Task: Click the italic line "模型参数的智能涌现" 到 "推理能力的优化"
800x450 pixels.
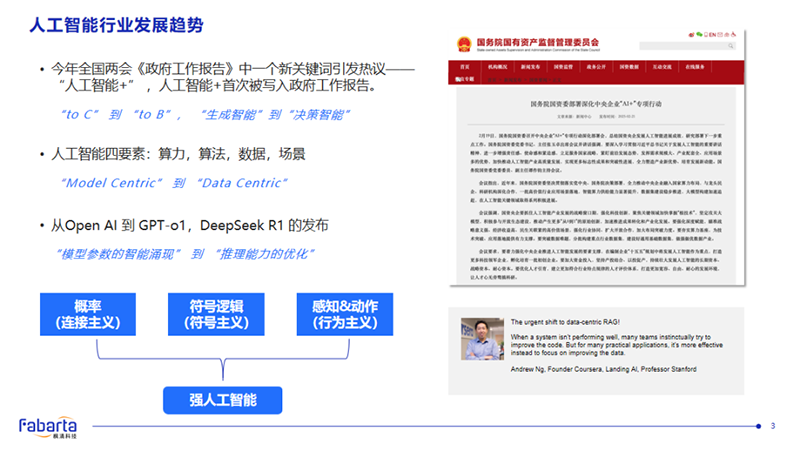Action: pyautogui.click(x=185, y=254)
